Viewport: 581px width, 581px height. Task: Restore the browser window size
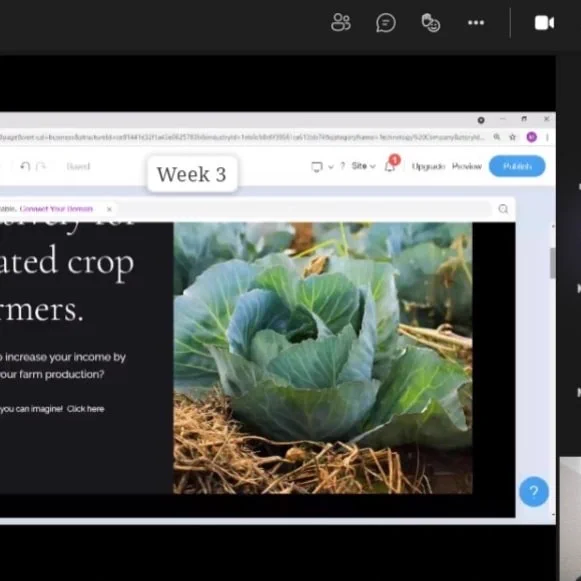(x=524, y=119)
